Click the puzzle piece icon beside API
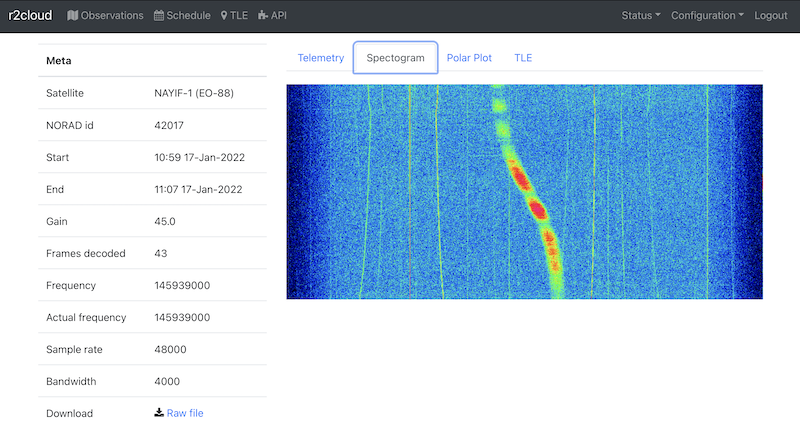The image size is (800, 435). click(x=263, y=16)
